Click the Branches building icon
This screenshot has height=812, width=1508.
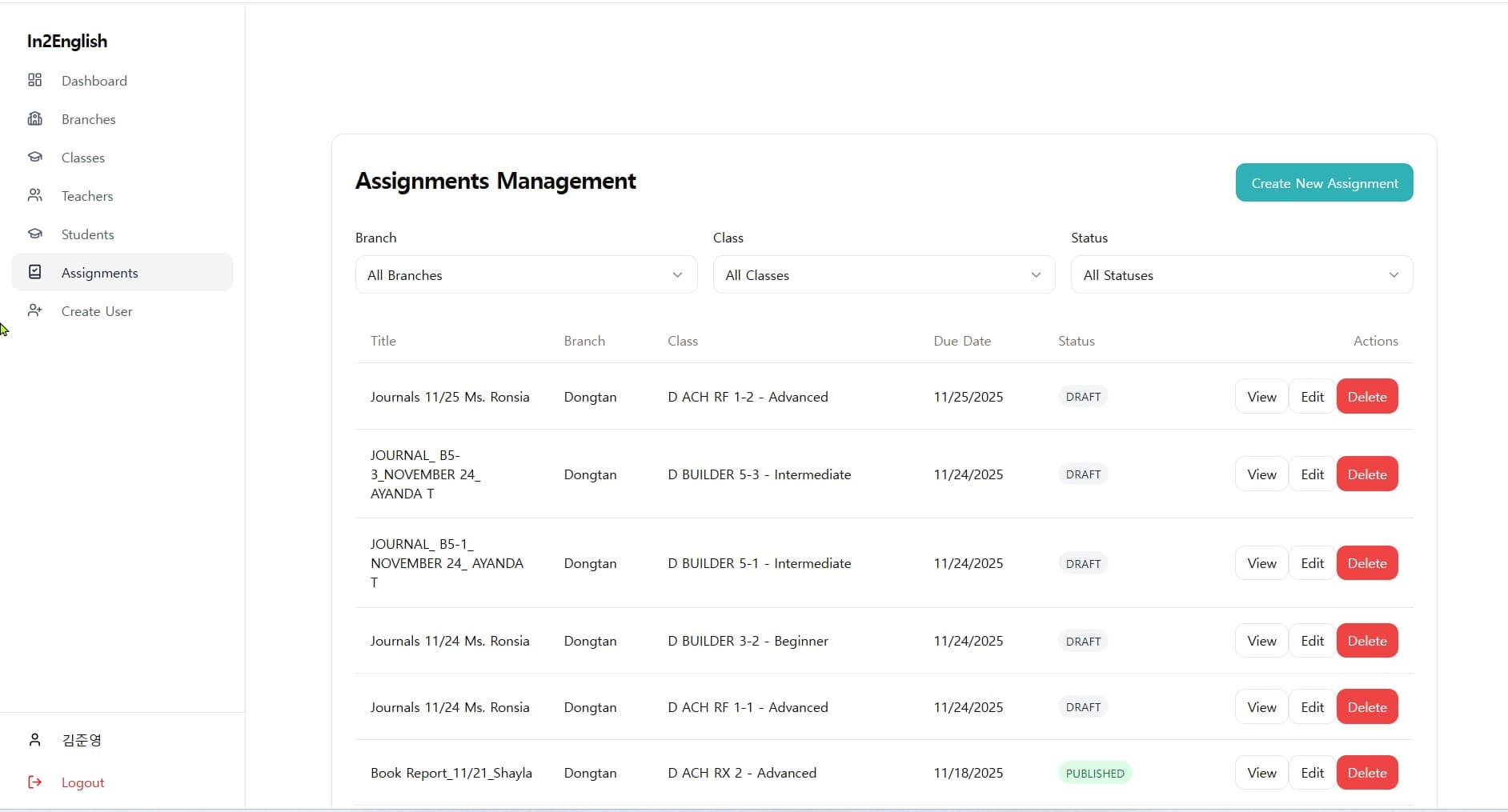coord(34,118)
